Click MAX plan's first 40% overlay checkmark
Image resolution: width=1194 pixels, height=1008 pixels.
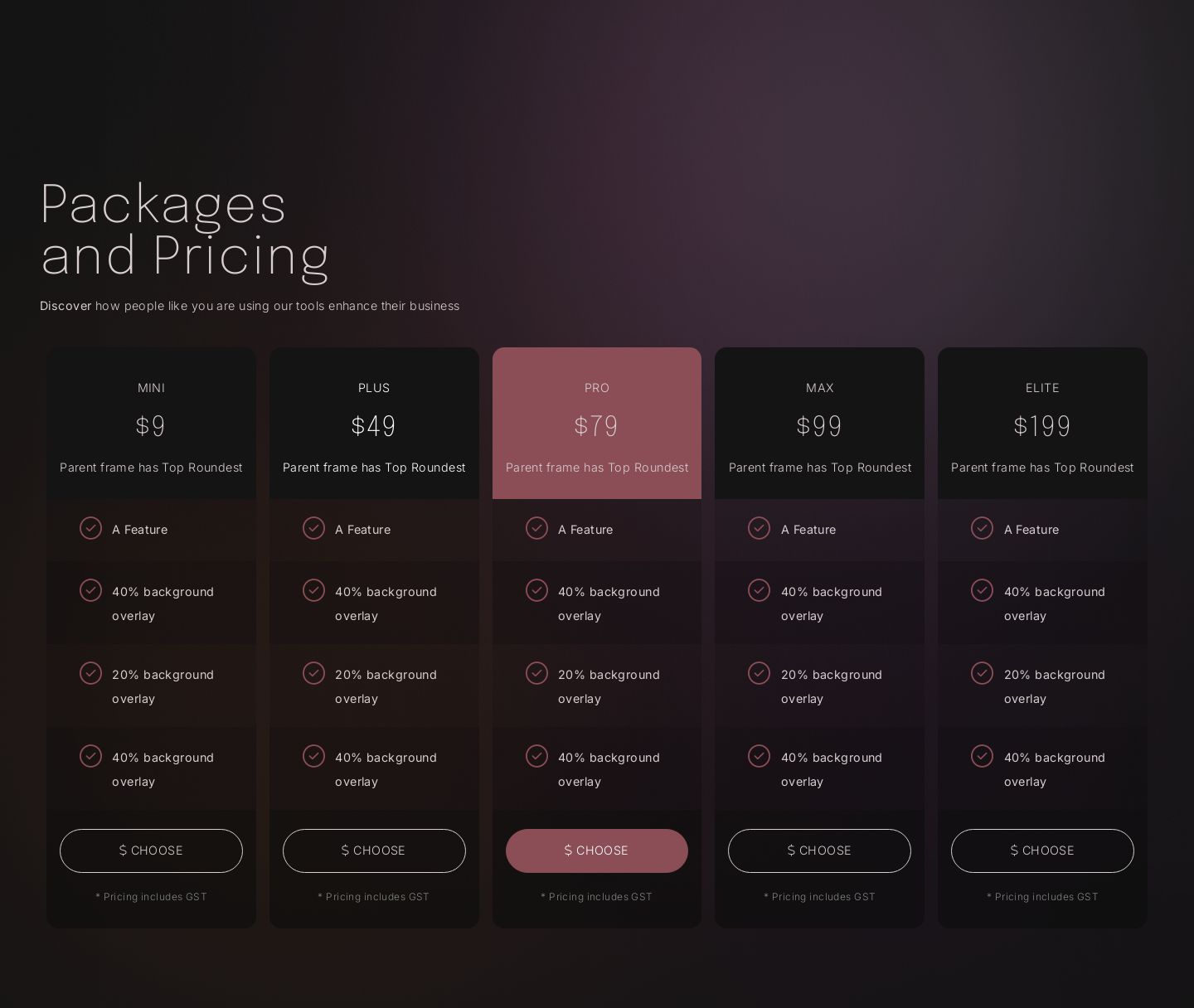pos(759,590)
